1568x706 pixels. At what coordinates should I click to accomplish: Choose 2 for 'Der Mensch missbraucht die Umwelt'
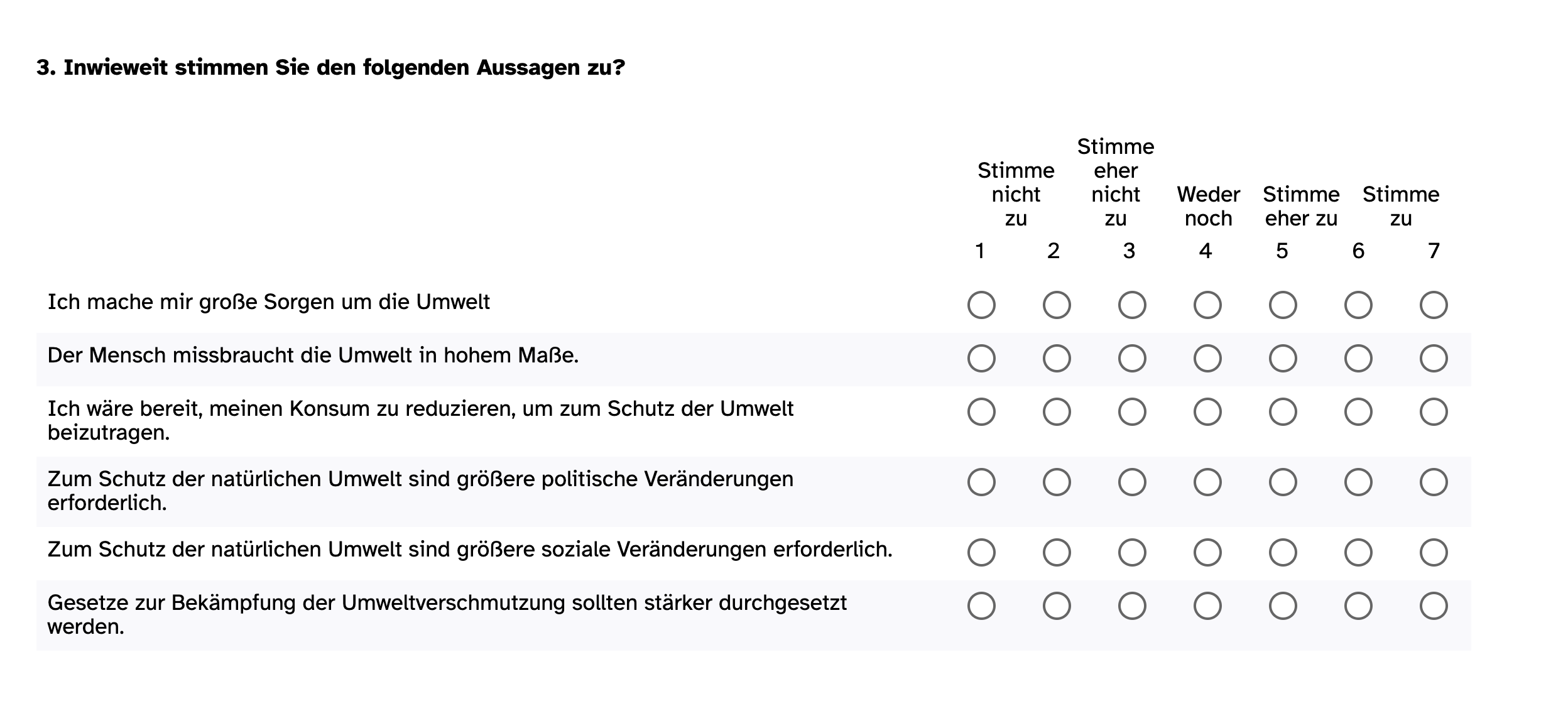coord(1057,359)
